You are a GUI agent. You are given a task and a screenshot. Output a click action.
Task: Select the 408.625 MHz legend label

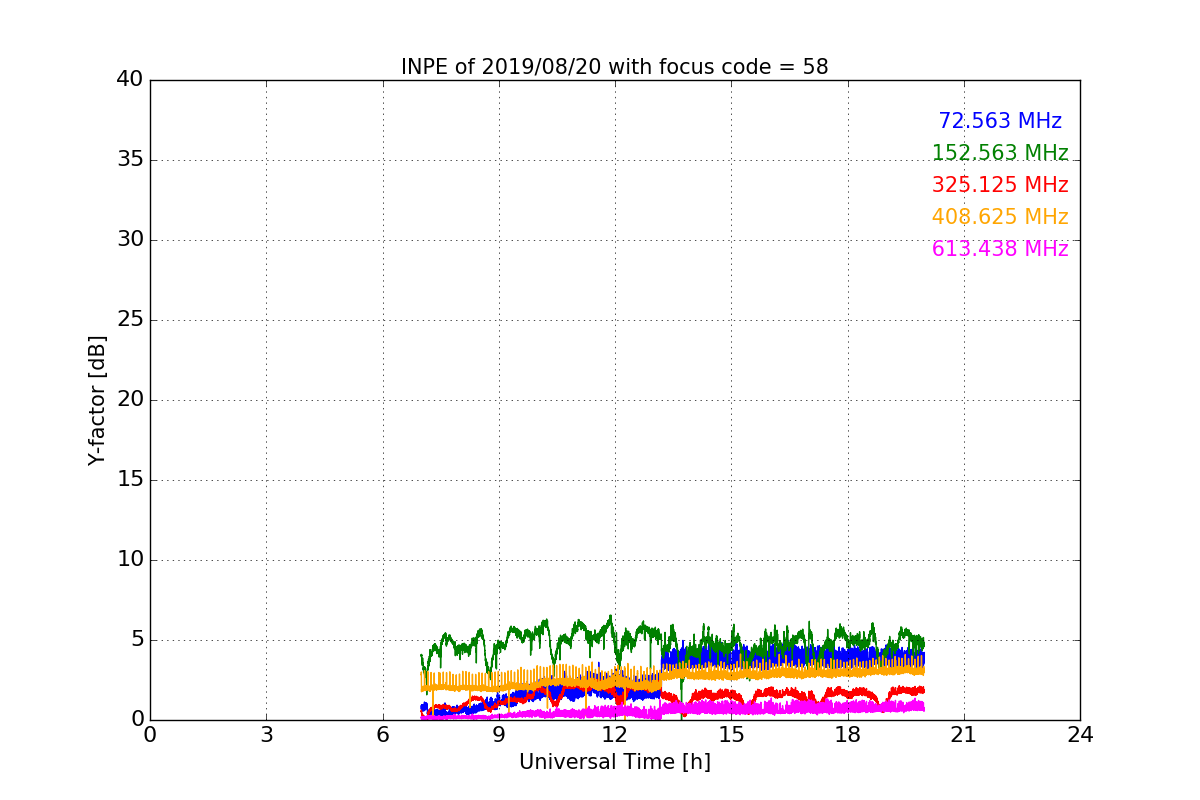click(1000, 217)
